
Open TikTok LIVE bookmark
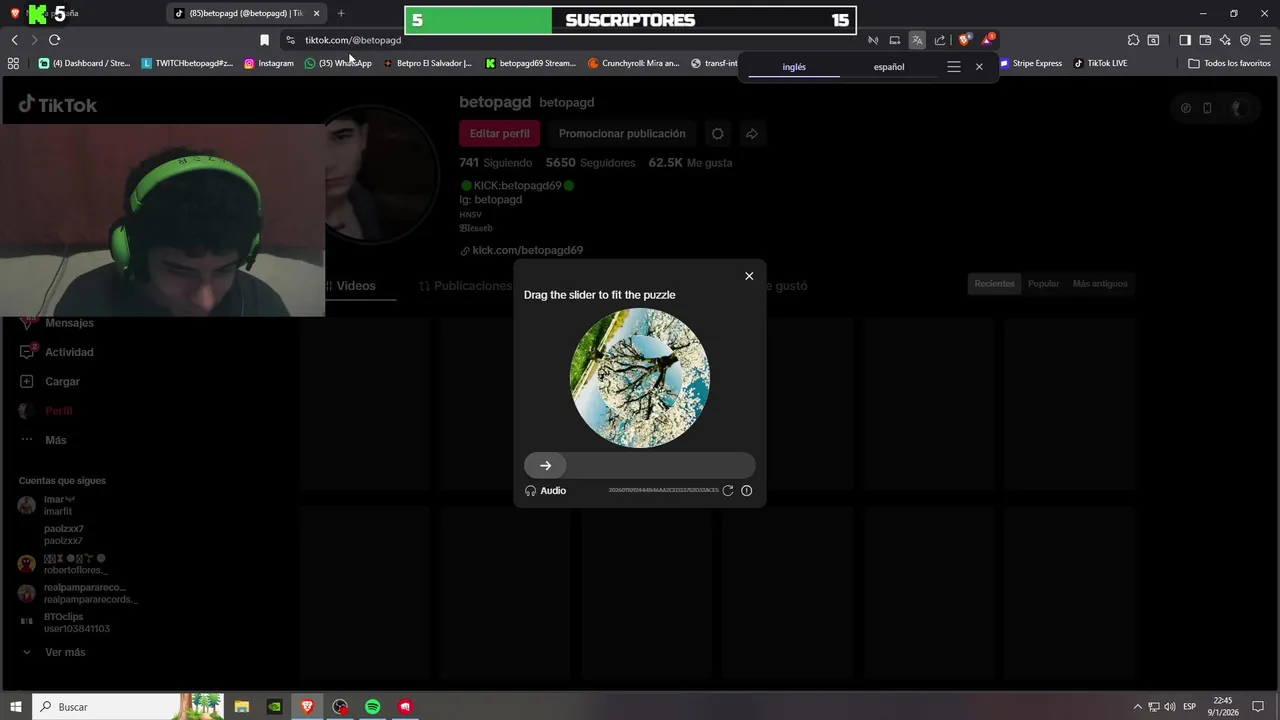click(x=1100, y=63)
